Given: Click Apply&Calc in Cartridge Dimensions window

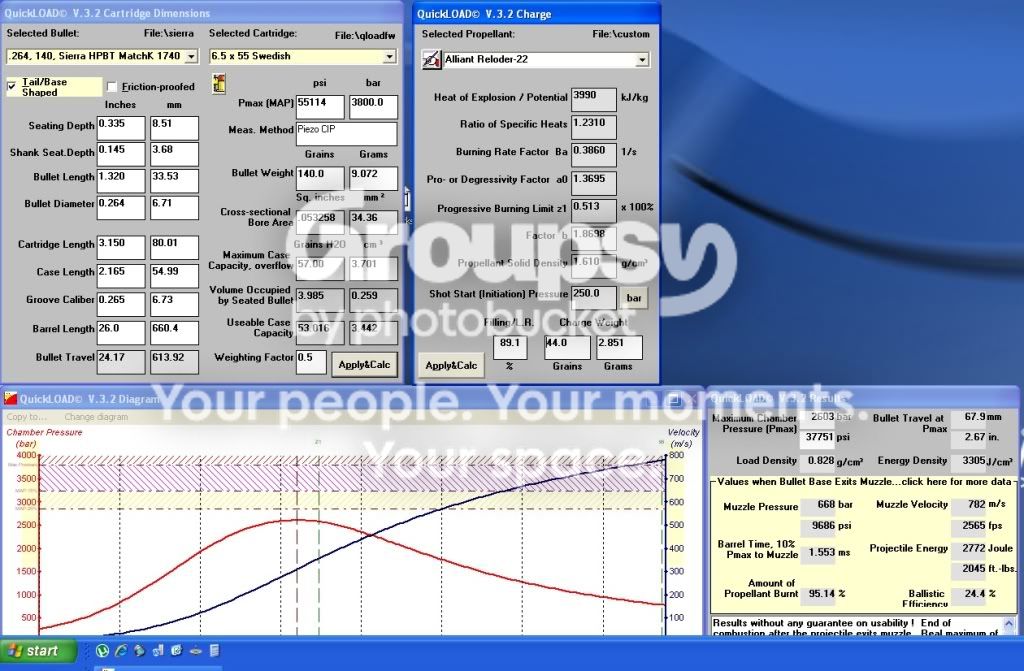Looking at the screenshot, I should 364,365.
